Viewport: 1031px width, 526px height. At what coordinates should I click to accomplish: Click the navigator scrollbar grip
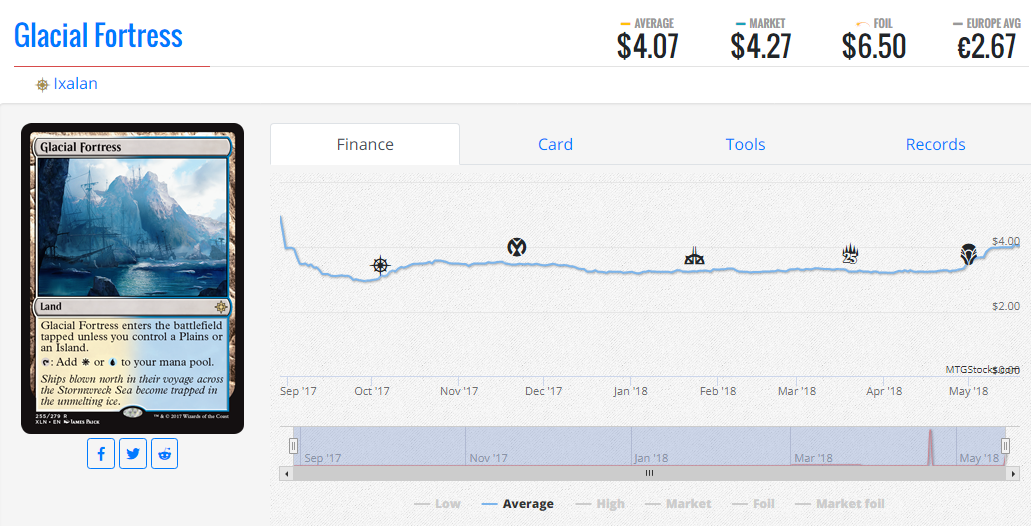click(649, 473)
